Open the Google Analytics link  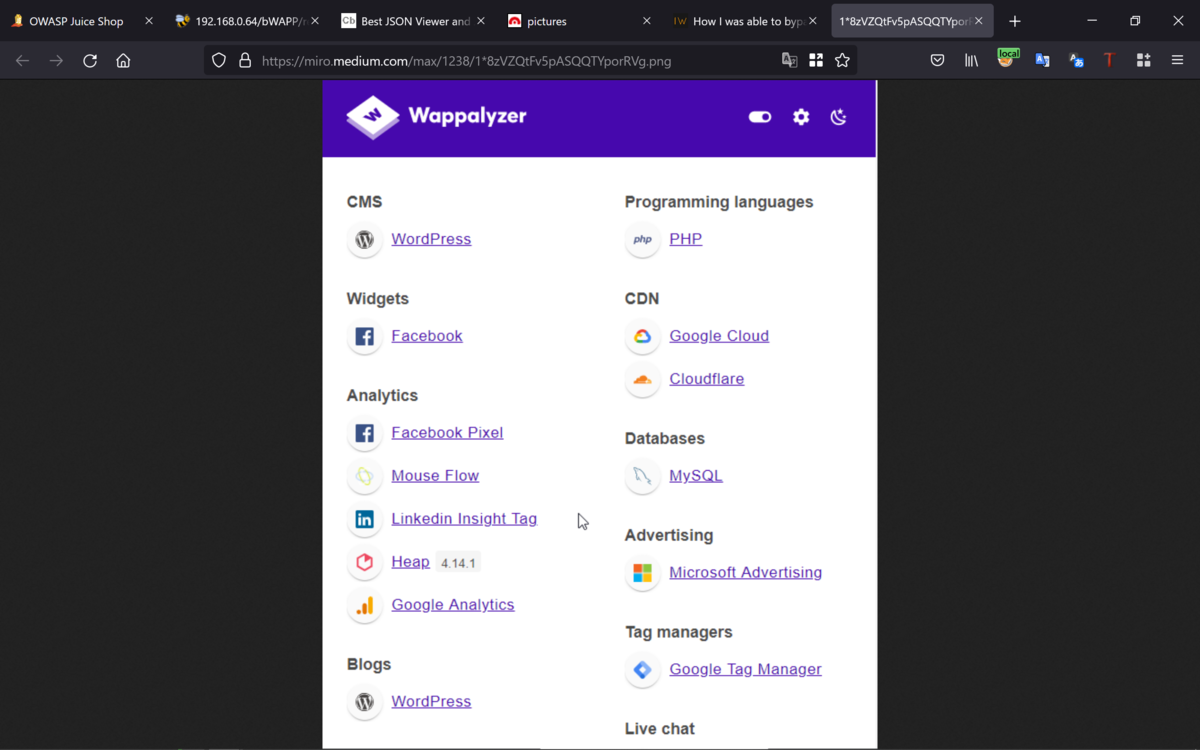[453, 605]
